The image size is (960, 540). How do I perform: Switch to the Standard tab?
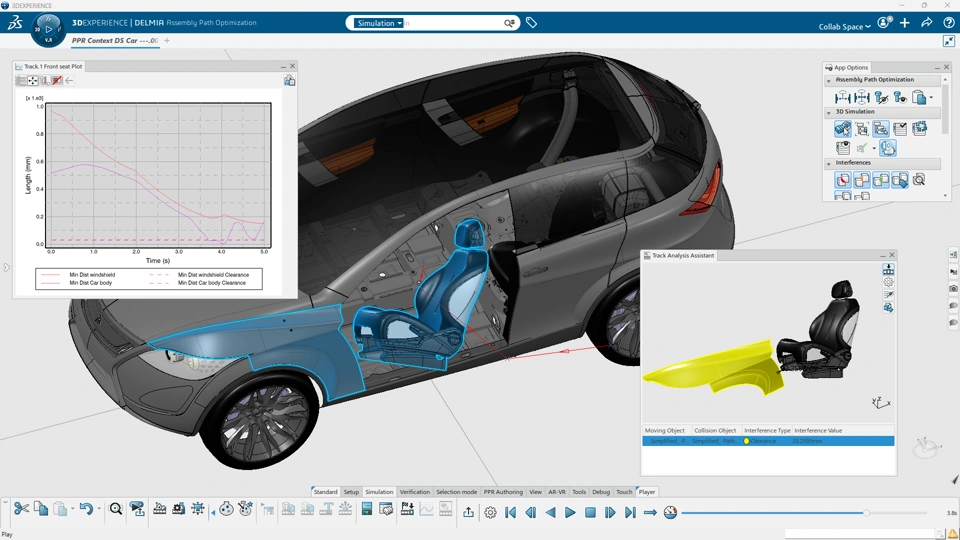click(325, 492)
